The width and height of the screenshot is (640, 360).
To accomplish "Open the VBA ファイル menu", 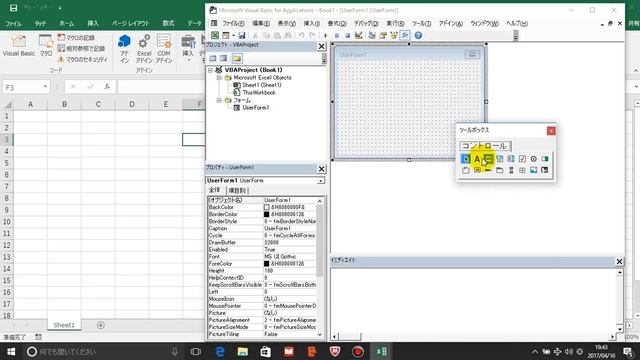I will (x=233, y=24).
